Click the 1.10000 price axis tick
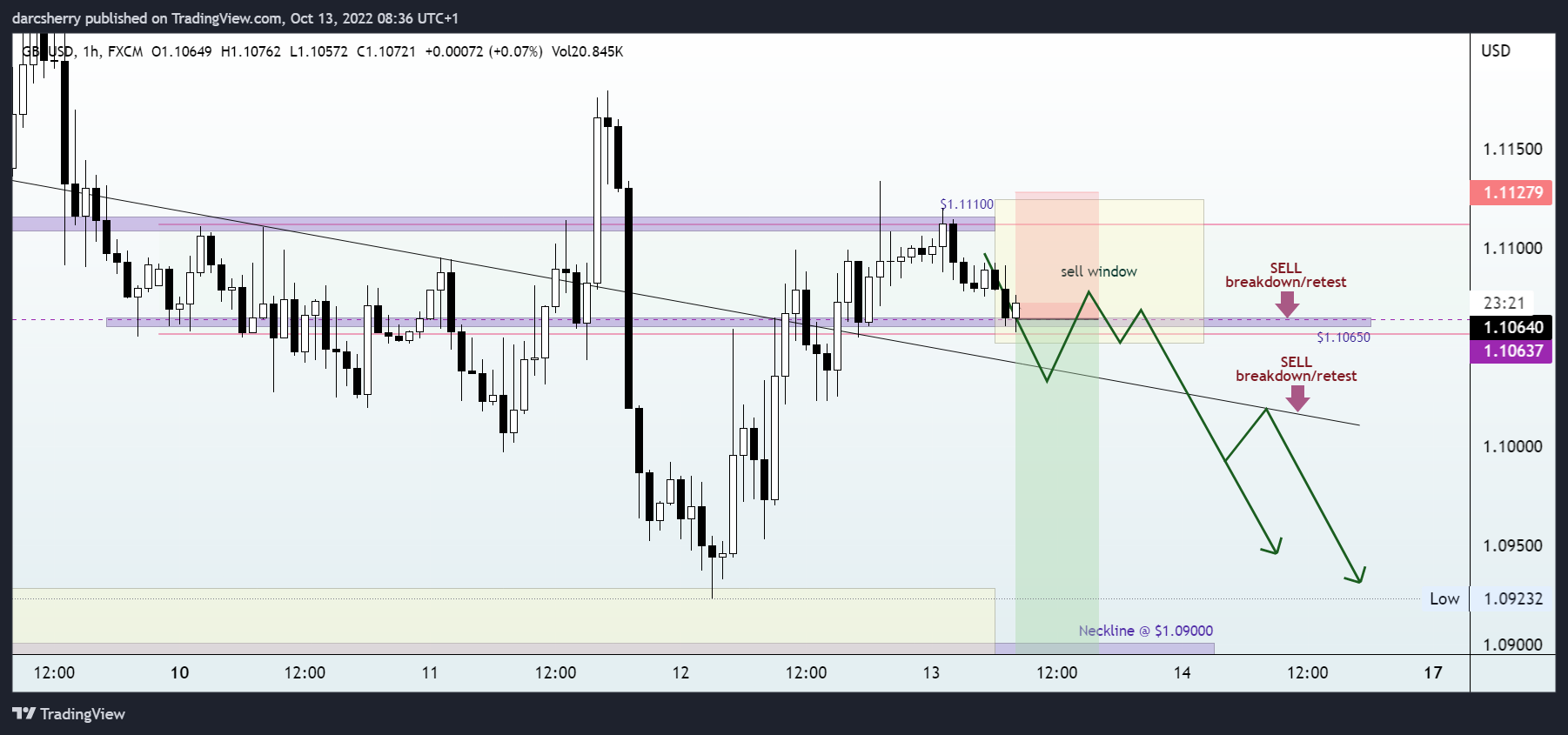 pyautogui.click(x=1512, y=446)
